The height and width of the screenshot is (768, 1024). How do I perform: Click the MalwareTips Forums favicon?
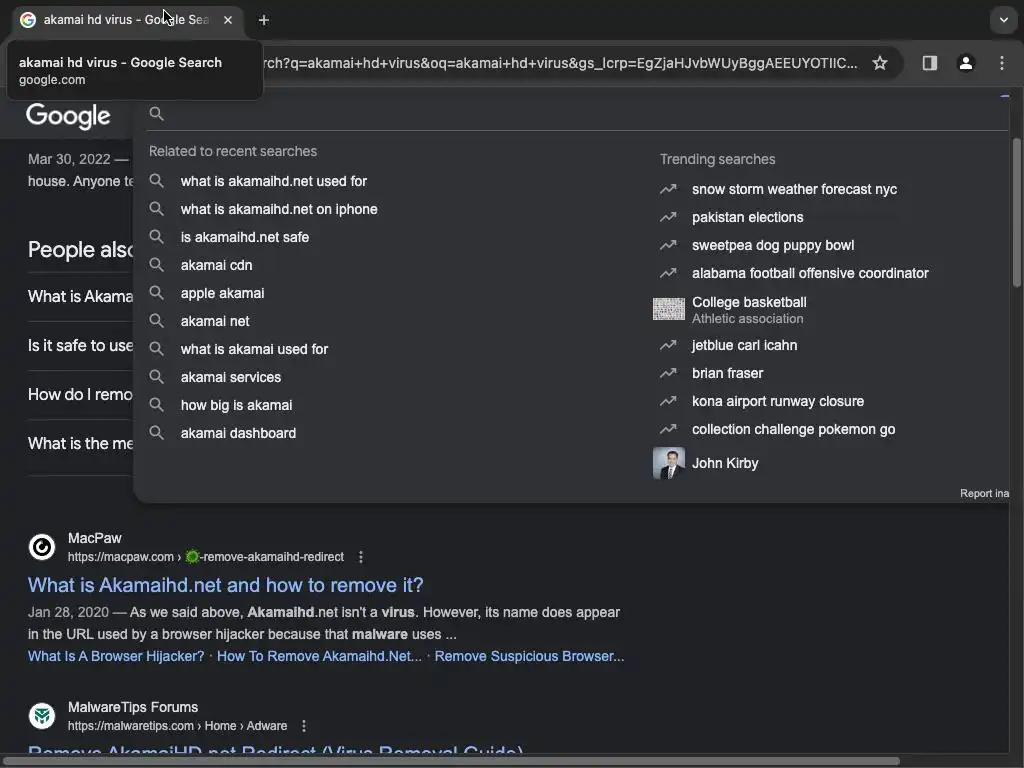click(x=42, y=716)
